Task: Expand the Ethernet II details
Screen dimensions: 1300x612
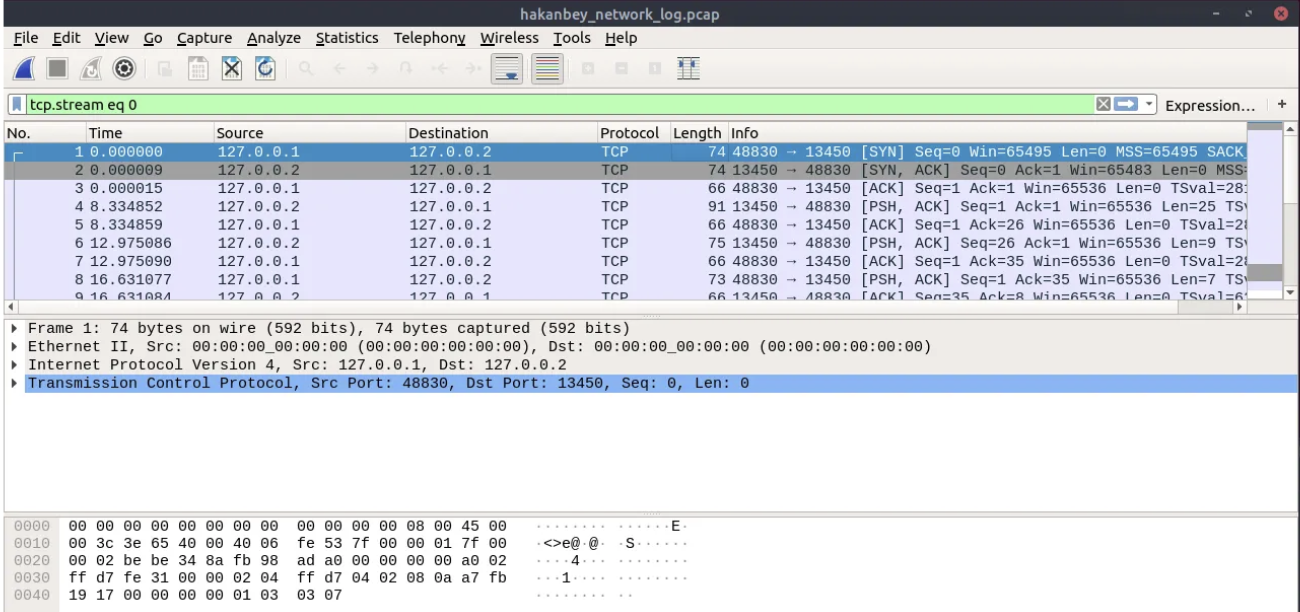Action: click(13, 347)
